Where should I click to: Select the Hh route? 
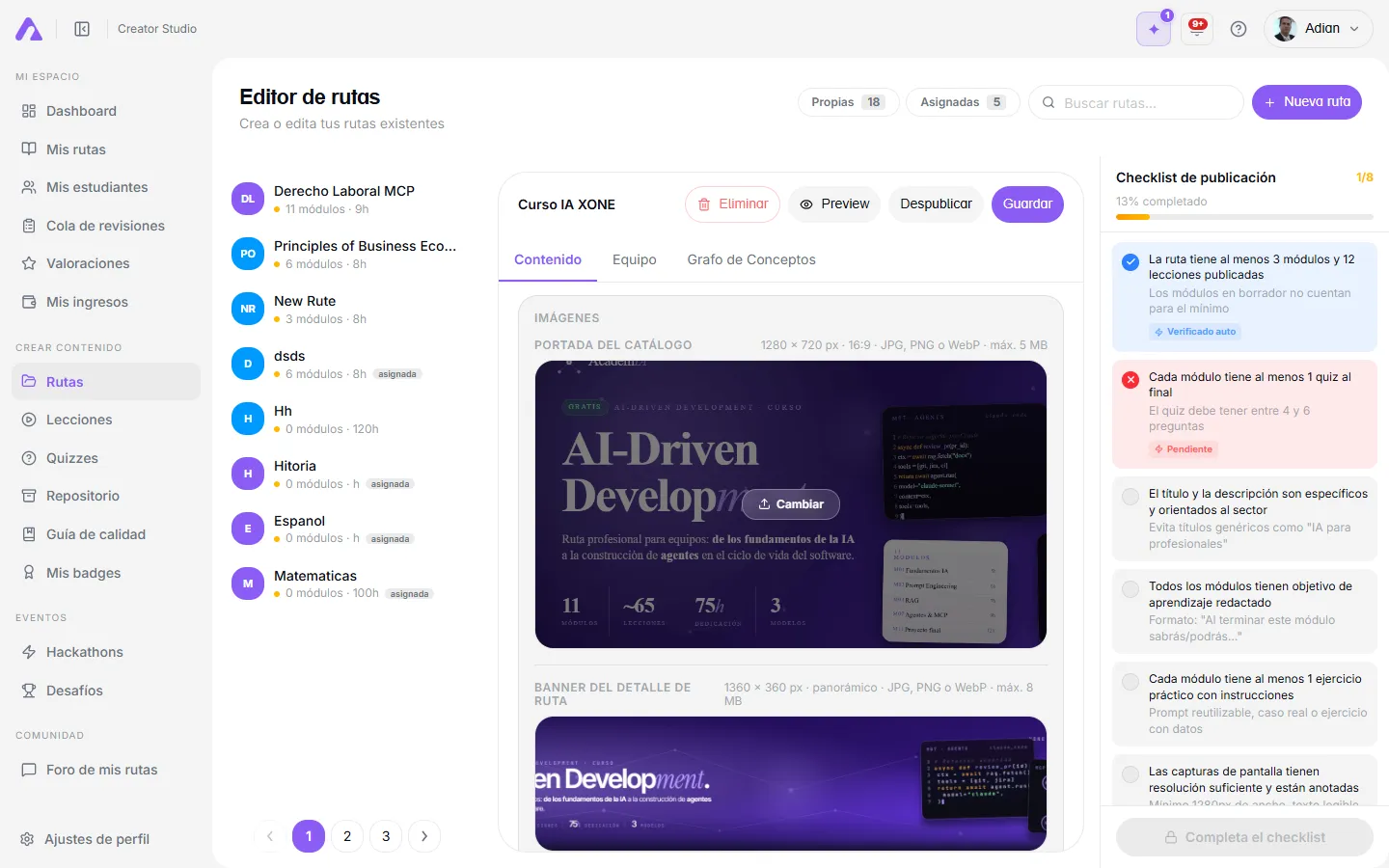pyautogui.click(x=349, y=419)
